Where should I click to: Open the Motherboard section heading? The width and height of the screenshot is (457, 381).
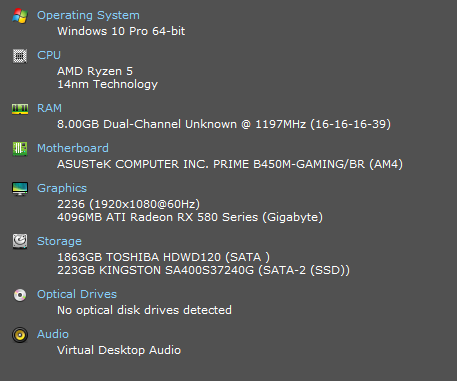tap(73, 148)
